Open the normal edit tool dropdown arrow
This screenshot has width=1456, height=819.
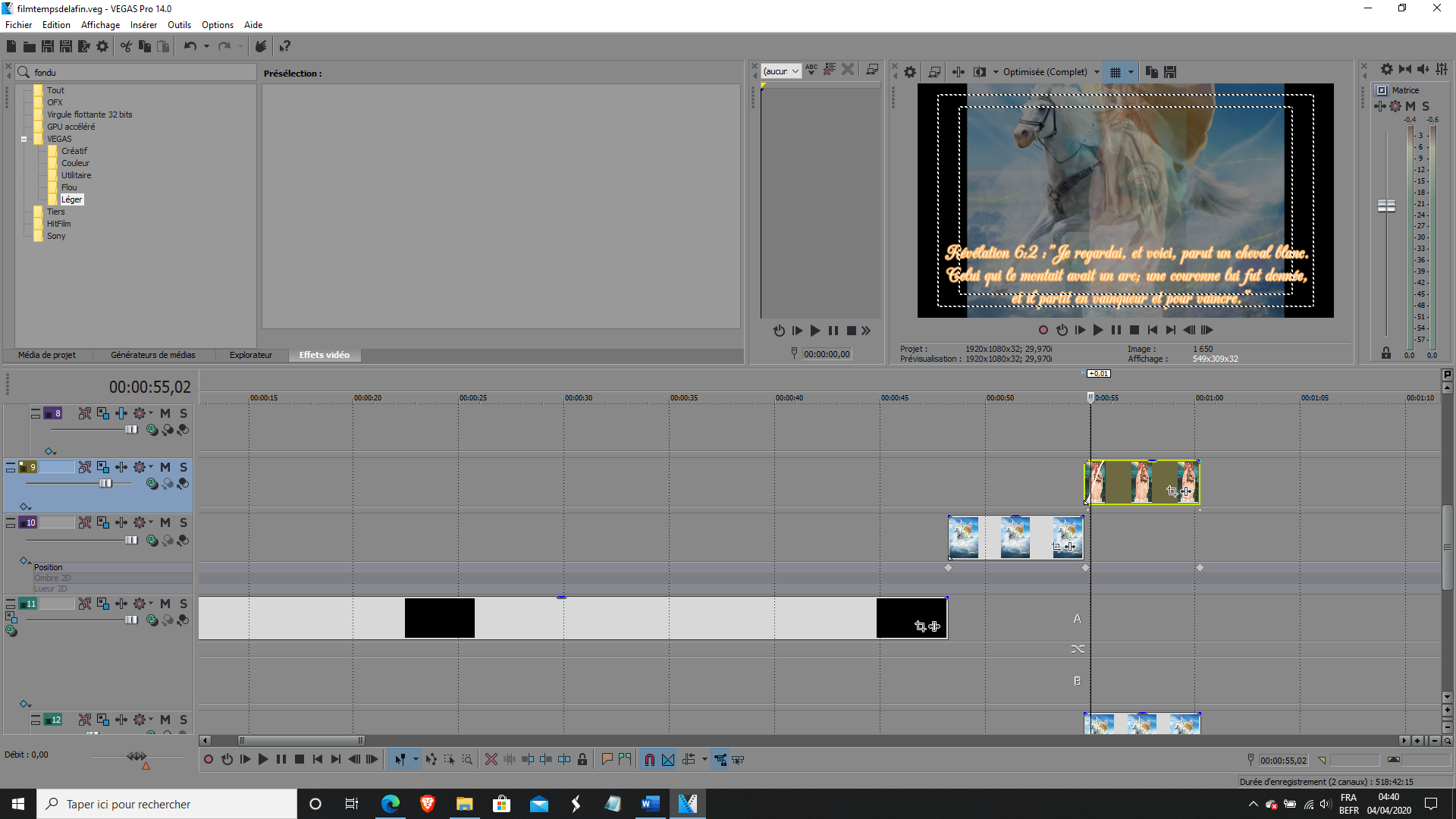coord(416,760)
